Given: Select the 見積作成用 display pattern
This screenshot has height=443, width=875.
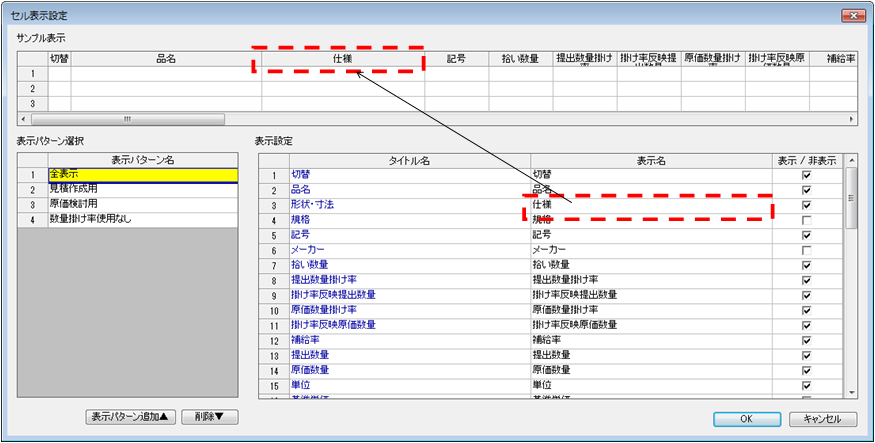Looking at the screenshot, I should point(142,189).
